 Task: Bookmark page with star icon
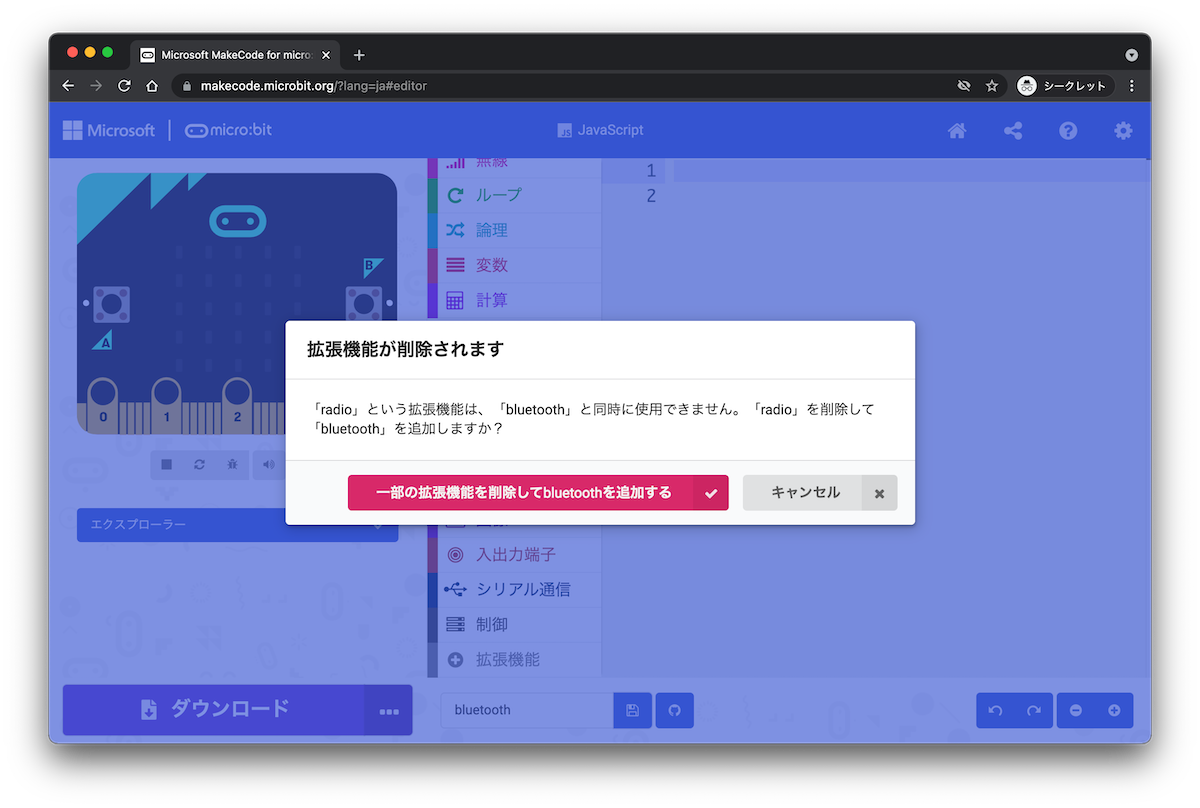[x=992, y=86]
